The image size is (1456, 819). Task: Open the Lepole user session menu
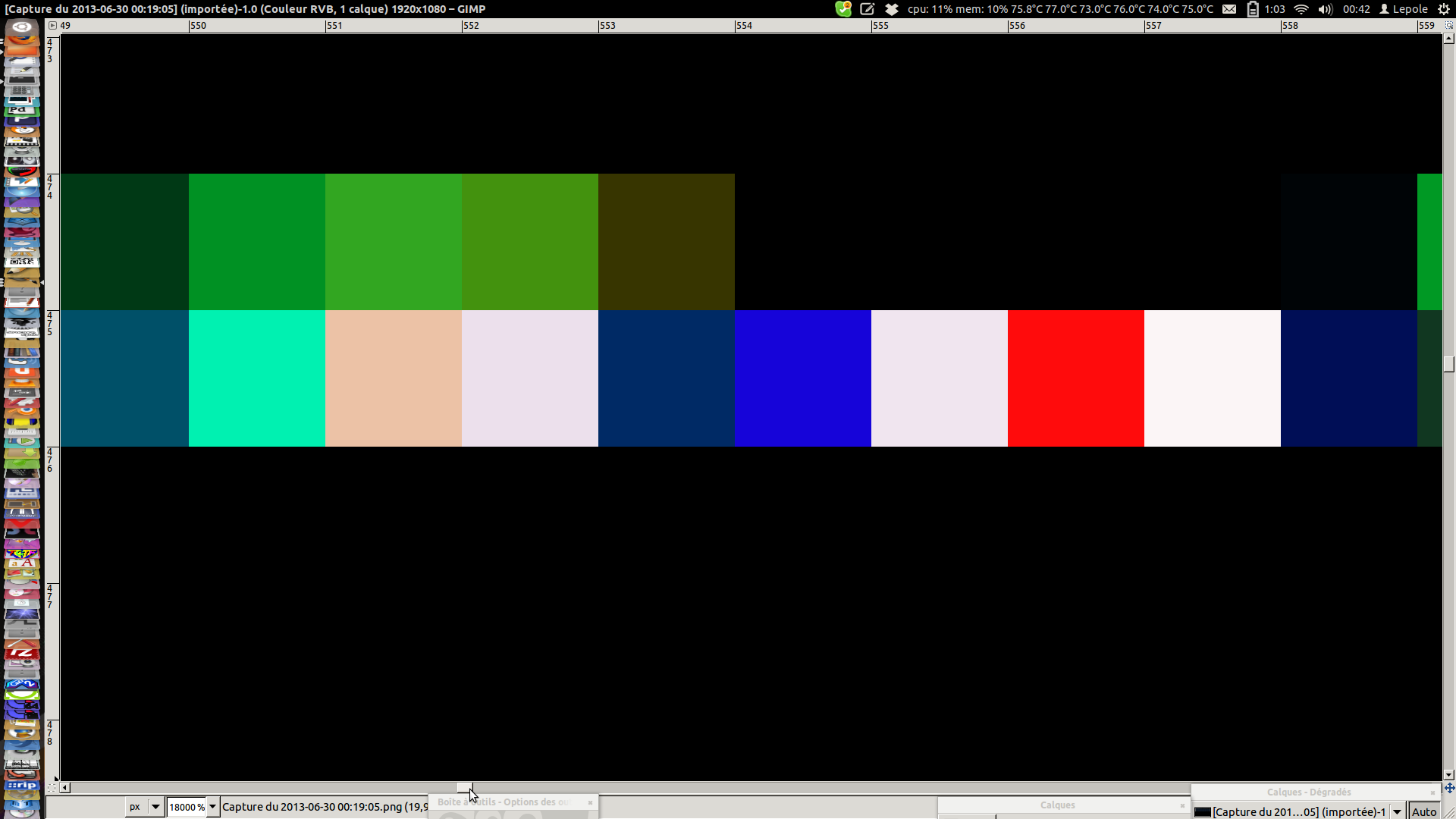coord(1404,9)
